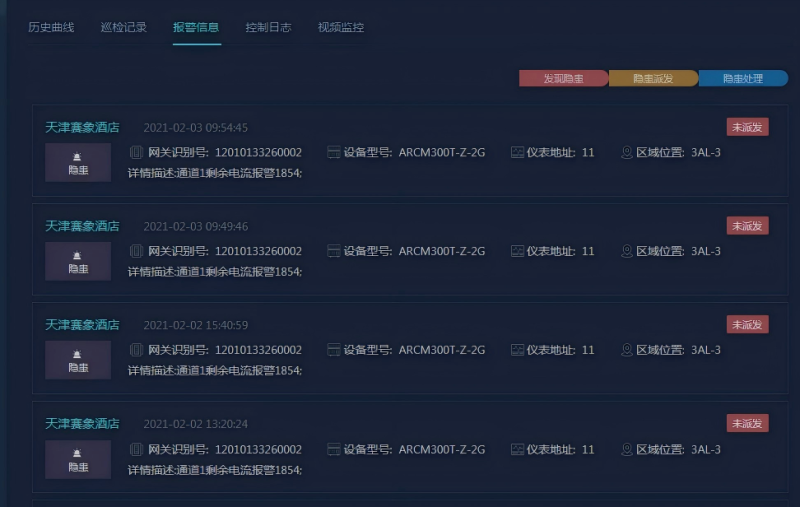The height and width of the screenshot is (507, 800).
Task: Click device model icon in 15:40:59 record
Action: tap(334, 350)
